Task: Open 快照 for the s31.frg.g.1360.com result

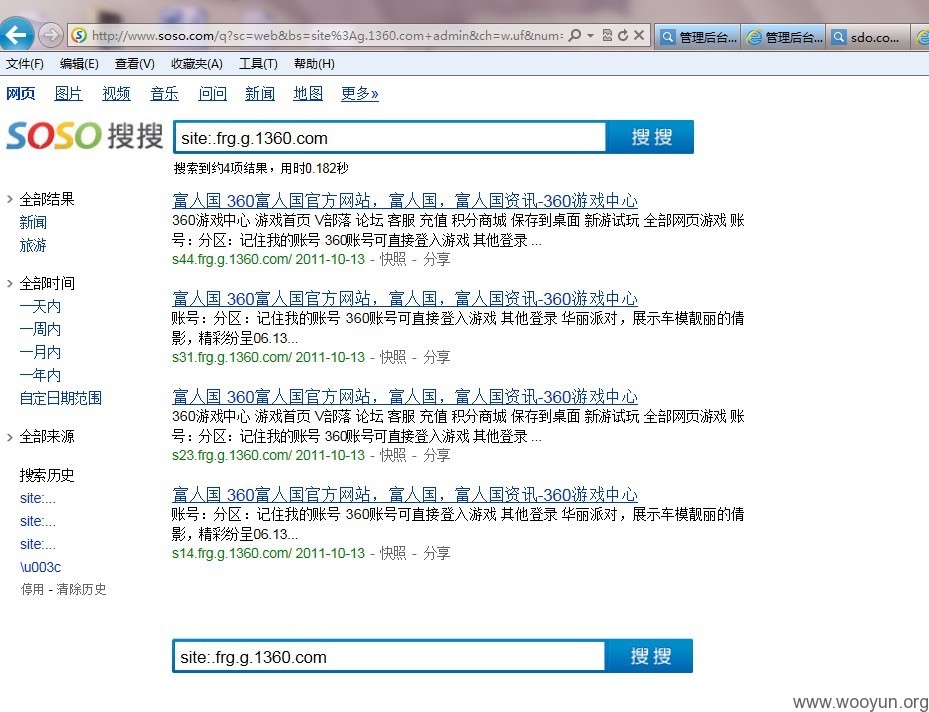Action: 393,357
